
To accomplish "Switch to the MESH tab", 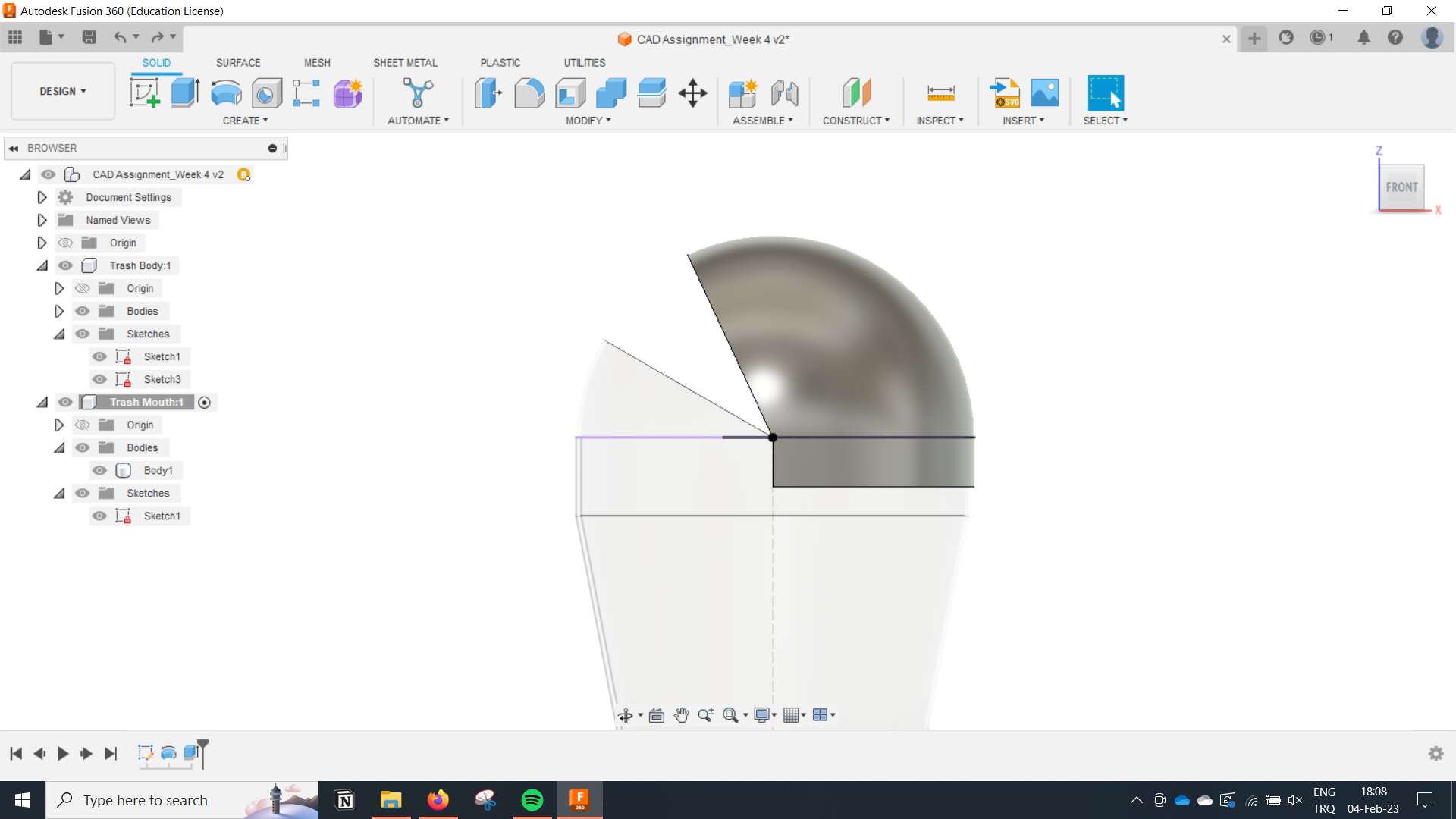I will [x=317, y=63].
